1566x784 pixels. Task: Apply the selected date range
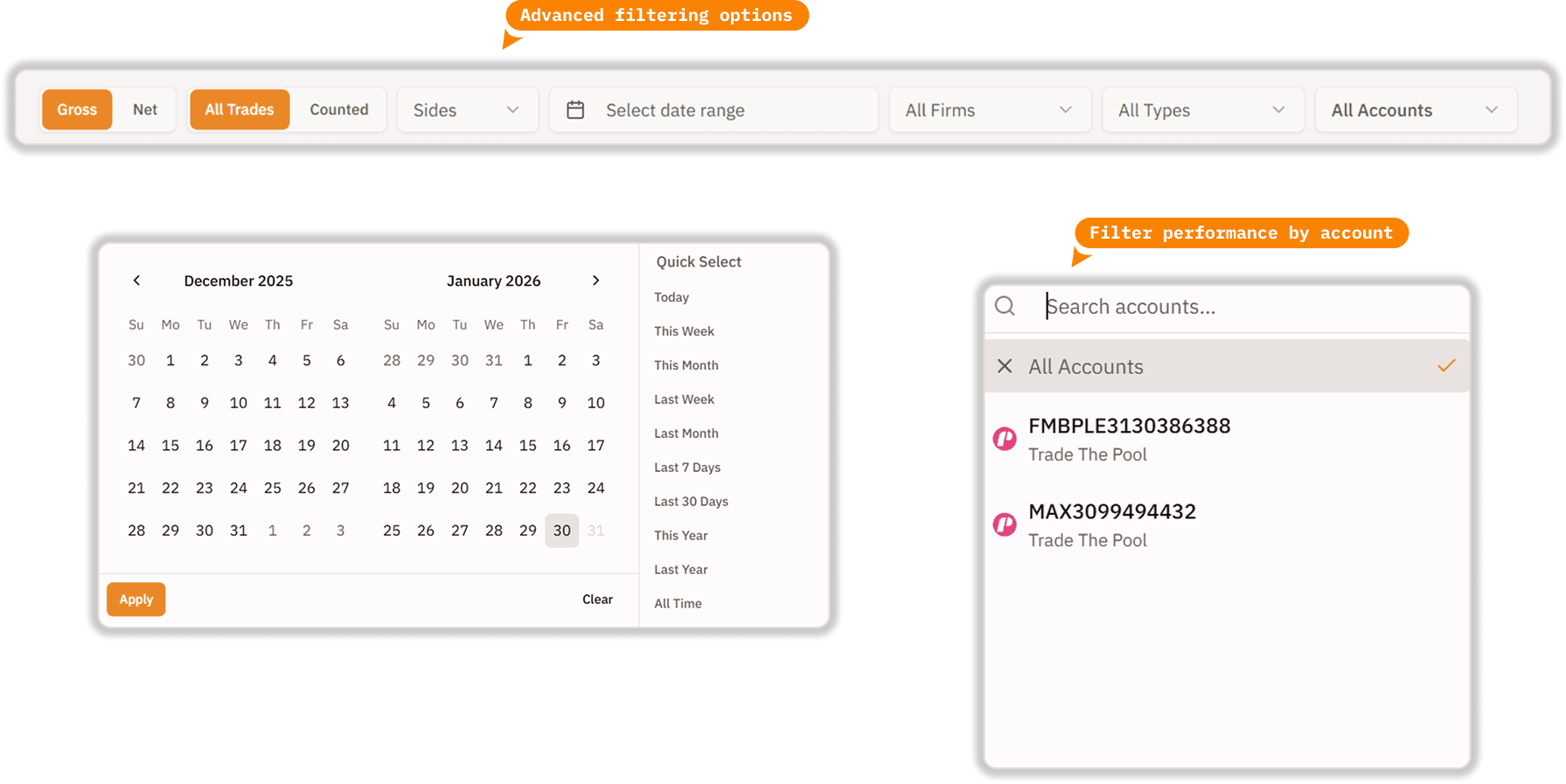coord(136,600)
